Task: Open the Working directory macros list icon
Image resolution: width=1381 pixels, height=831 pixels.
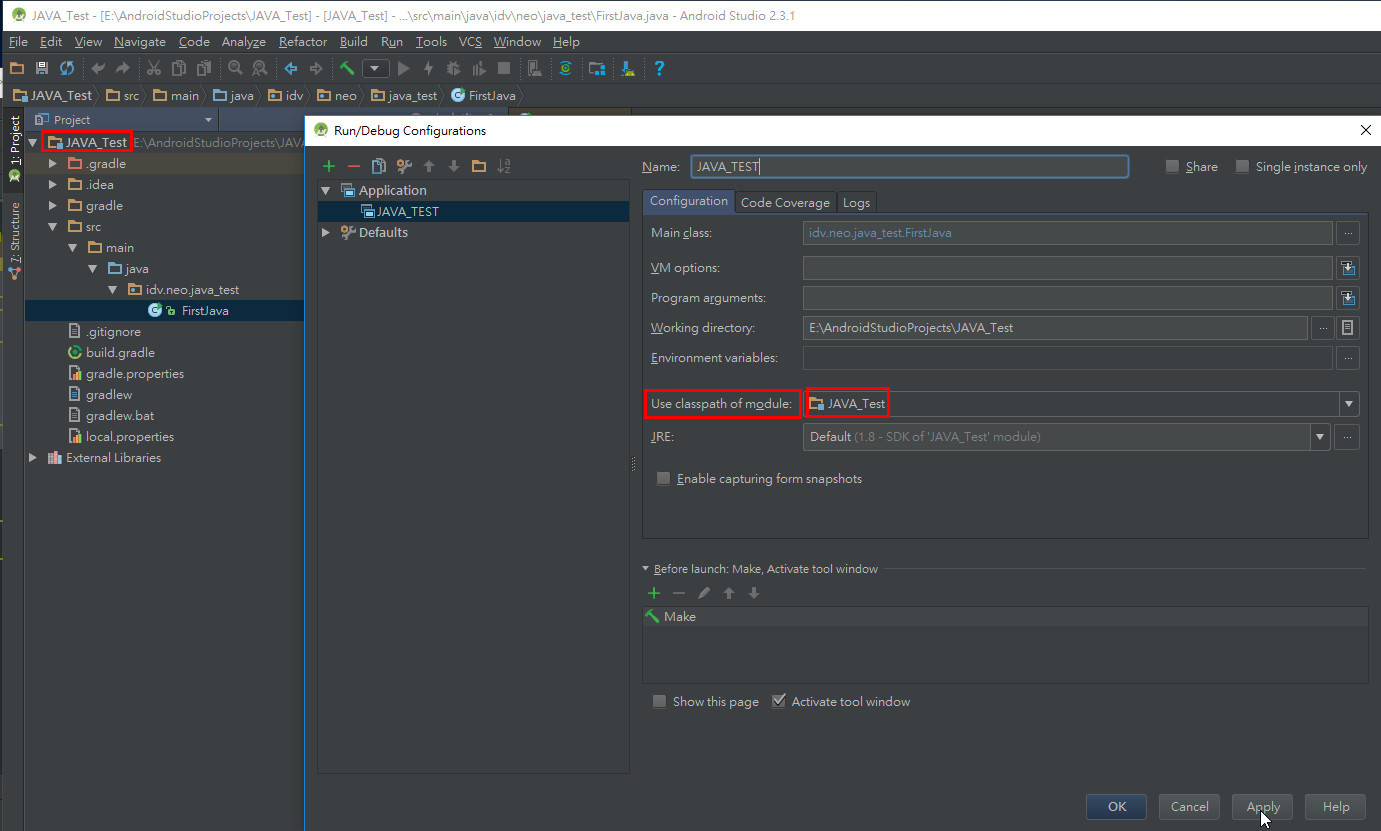Action: pyautogui.click(x=1348, y=328)
